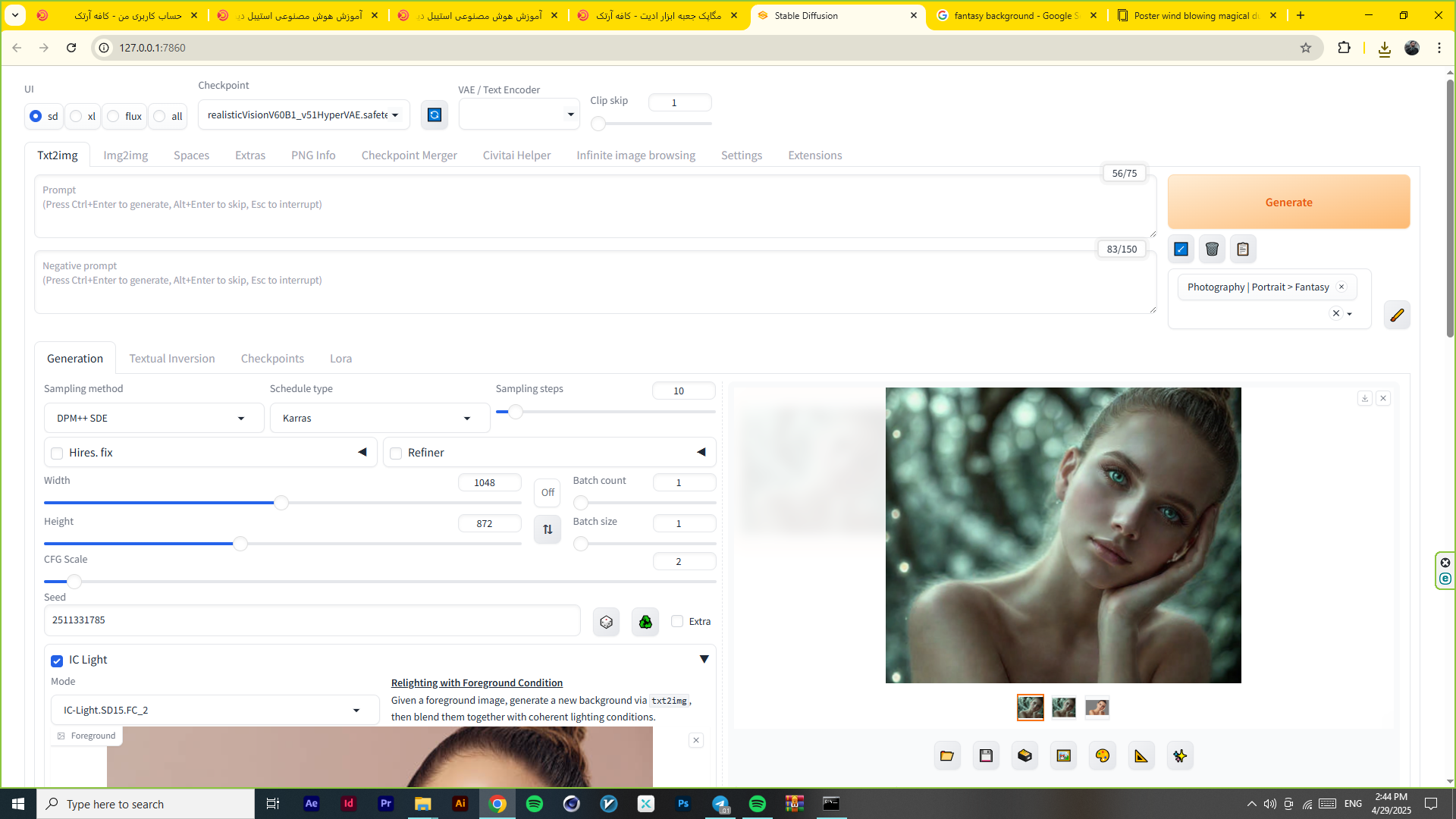Click the green recycle reuse seed icon

click(x=645, y=622)
